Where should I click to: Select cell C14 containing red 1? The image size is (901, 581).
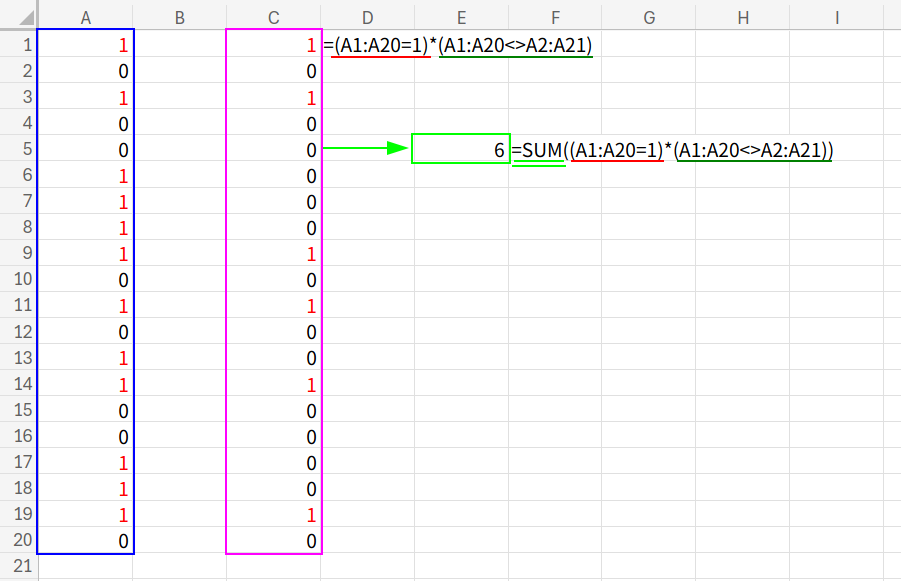tap(273, 385)
